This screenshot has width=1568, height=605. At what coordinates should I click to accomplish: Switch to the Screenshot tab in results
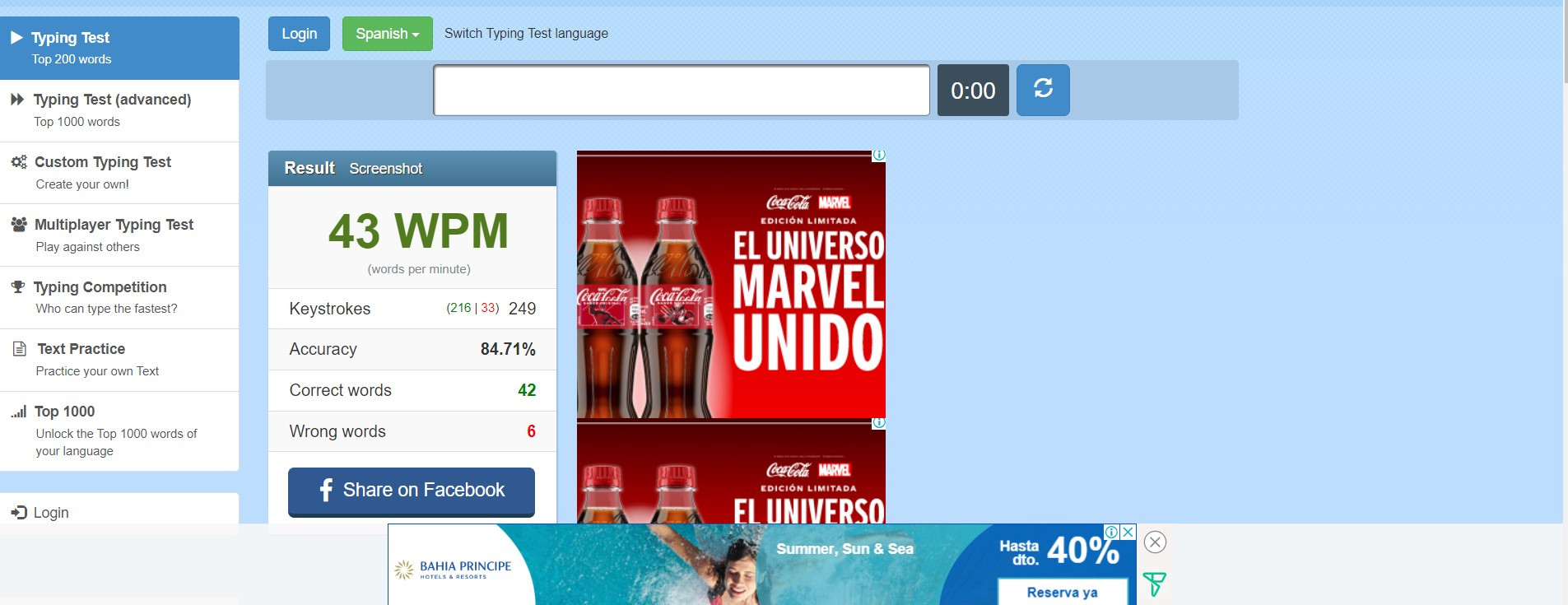click(385, 169)
